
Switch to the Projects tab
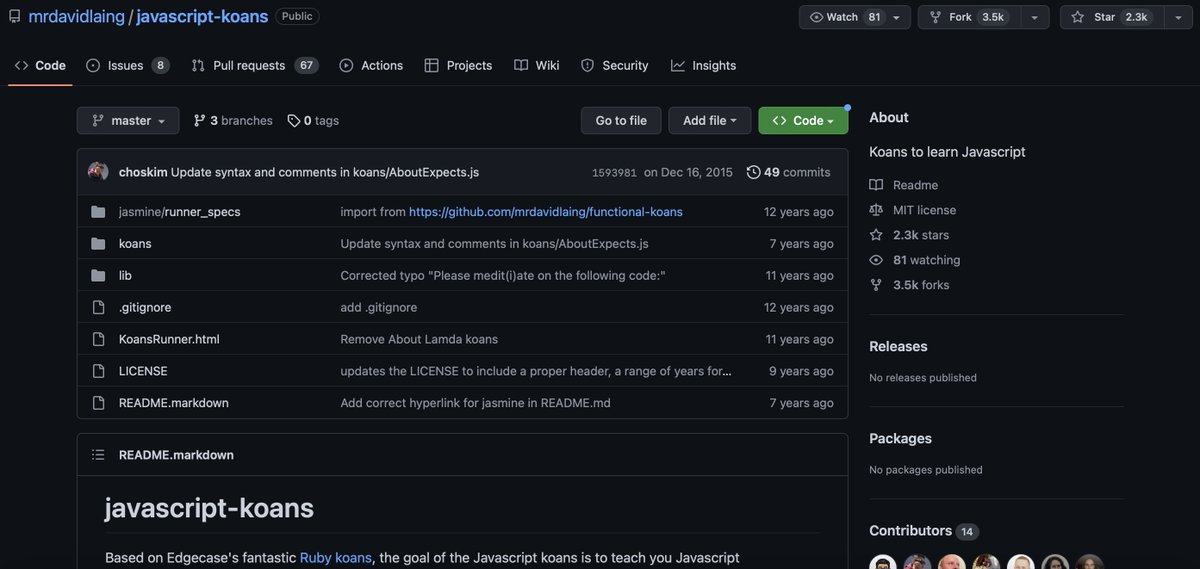458,65
